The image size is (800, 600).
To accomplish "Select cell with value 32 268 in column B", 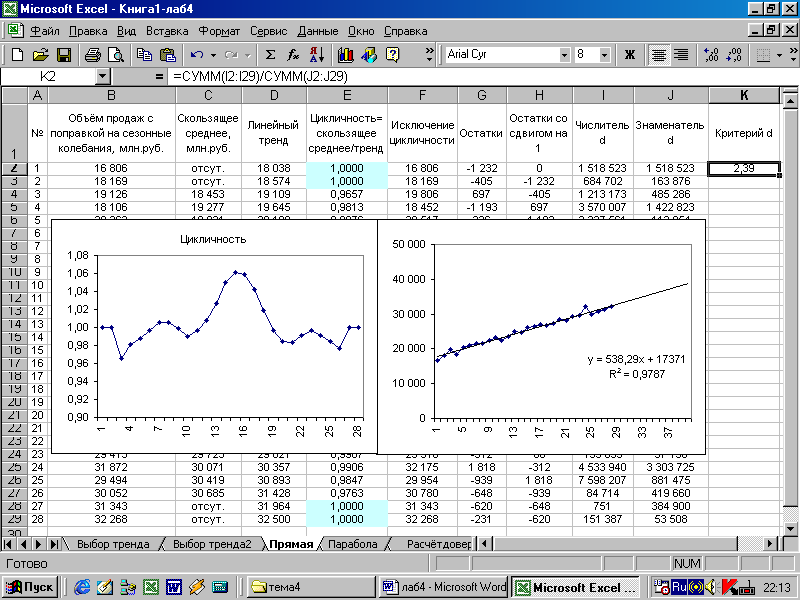I will [111, 519].
